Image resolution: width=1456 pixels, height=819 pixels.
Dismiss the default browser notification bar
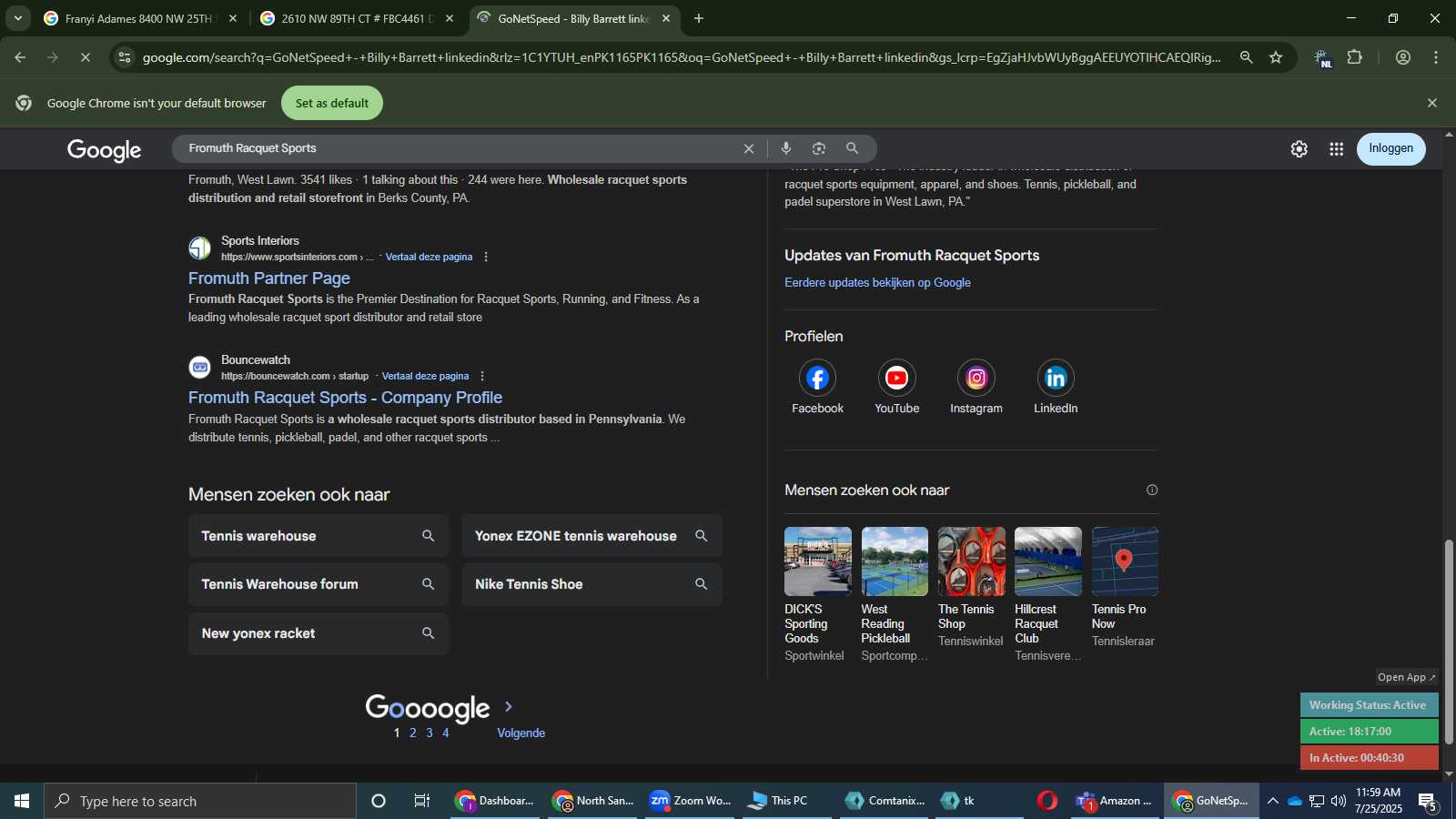pyautogui.click(x=1431, y=103)
